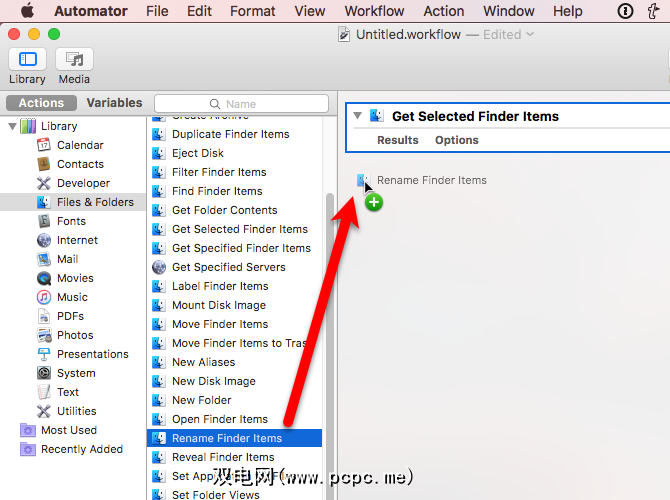Image resolution: width=670 pixels, height=500 pixels.
Task: Click the Apple menu logo
Action: [27, 10]
